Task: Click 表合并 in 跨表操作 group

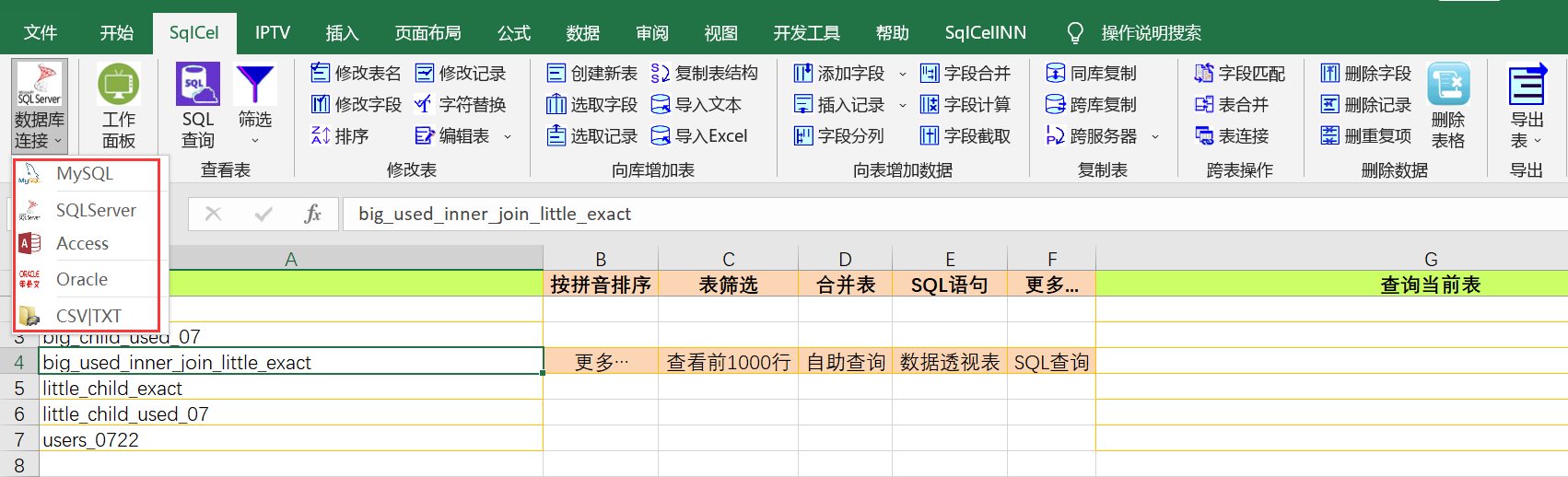Action: [1231, 104]
